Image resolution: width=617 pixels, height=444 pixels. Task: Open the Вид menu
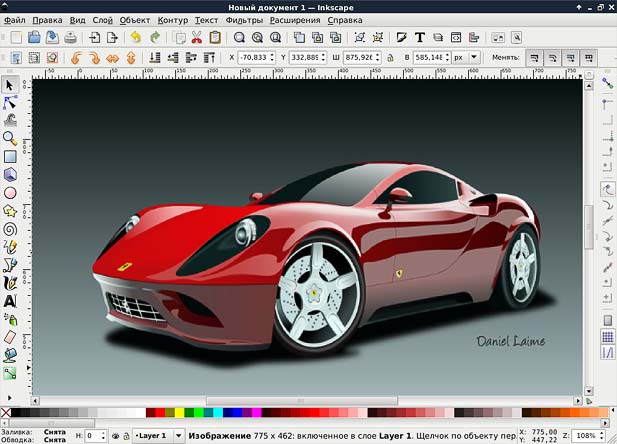(x=78, y=20)
